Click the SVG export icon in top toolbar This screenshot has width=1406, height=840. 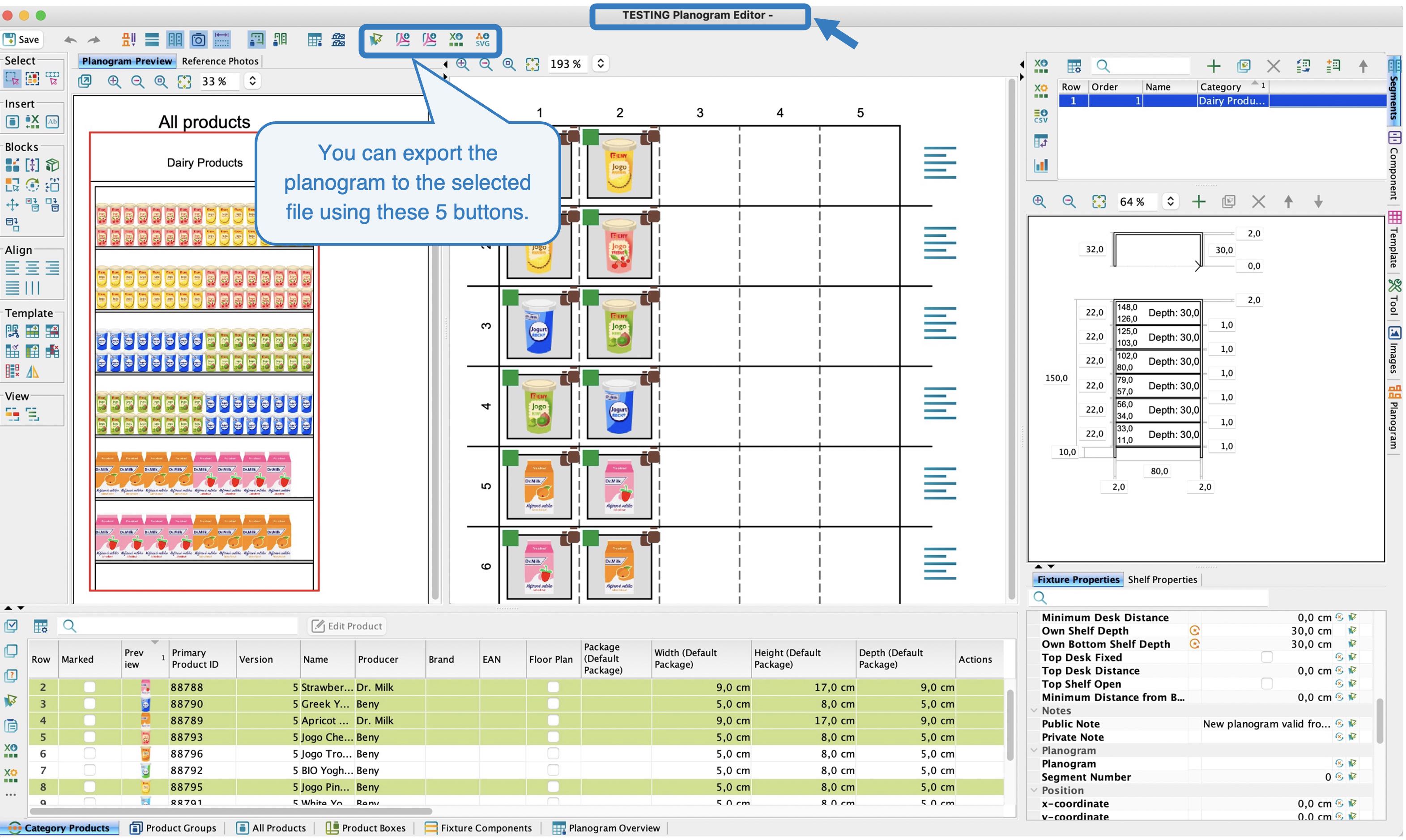click(x=482, y=39)
